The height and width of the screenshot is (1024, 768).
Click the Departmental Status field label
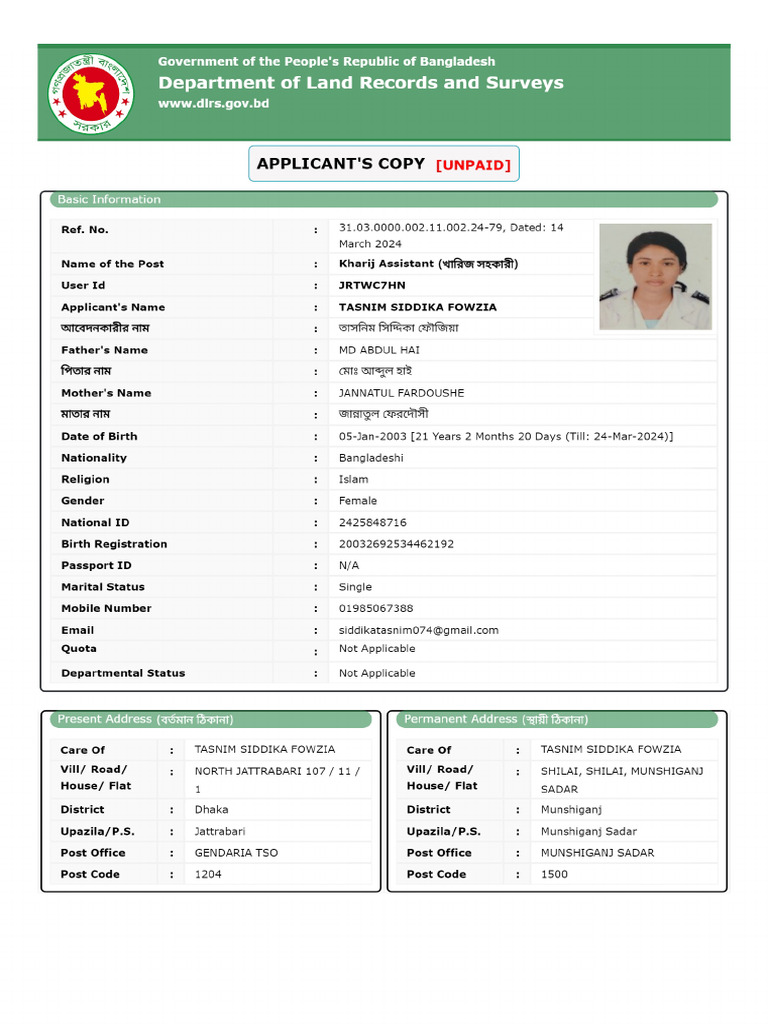point(123,673)
